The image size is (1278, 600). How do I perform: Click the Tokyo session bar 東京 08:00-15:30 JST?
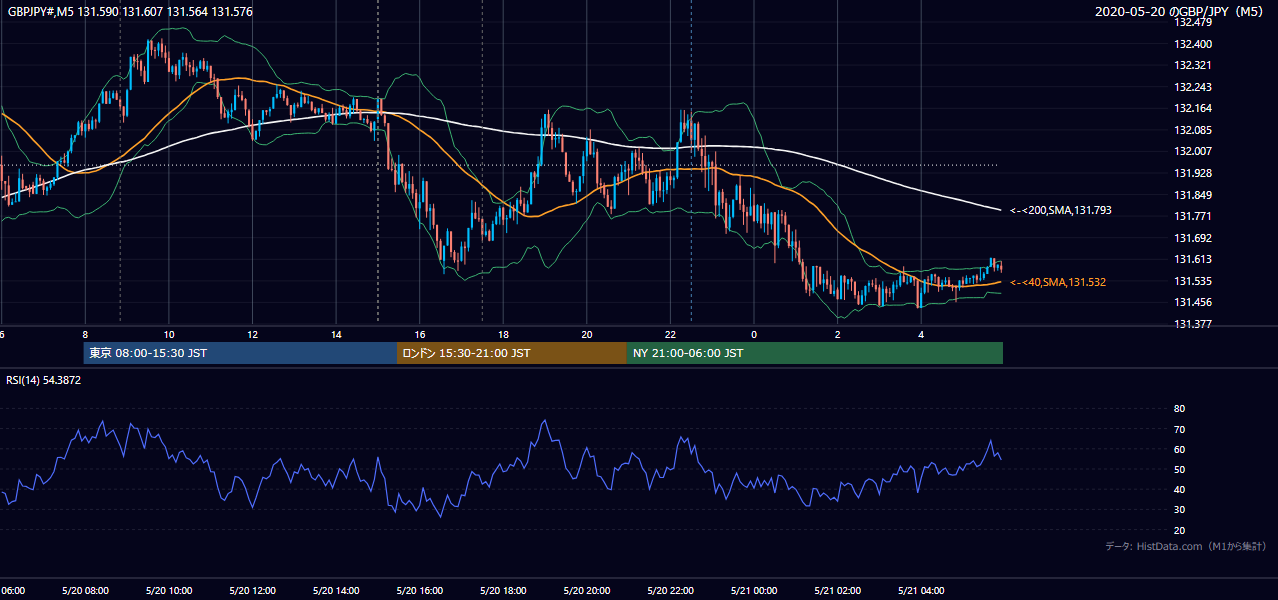point(240,353)
